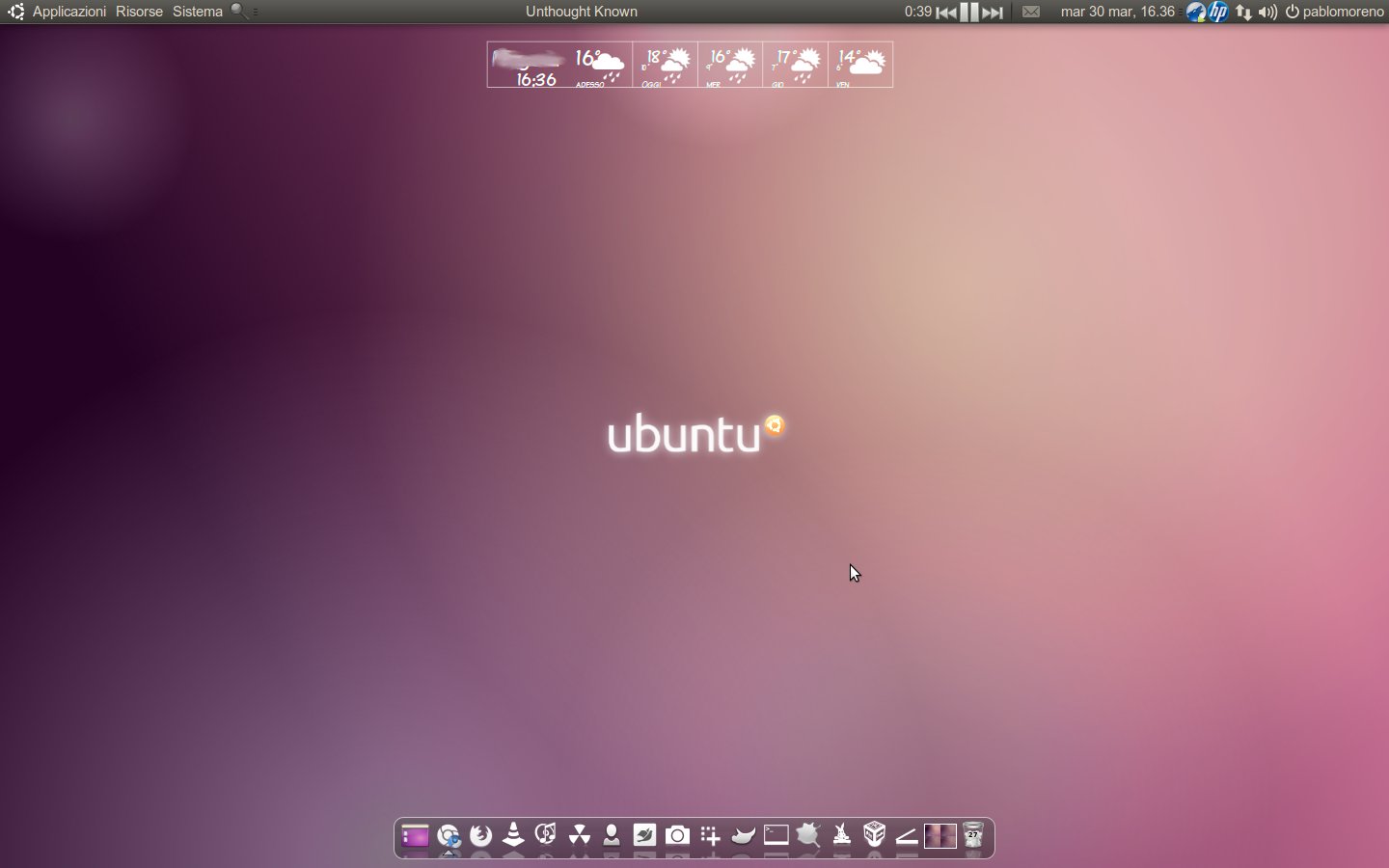Pause the playing track in panel
Image resolution: width=1389 pixels, height=868 pixels.
[969, 12]
